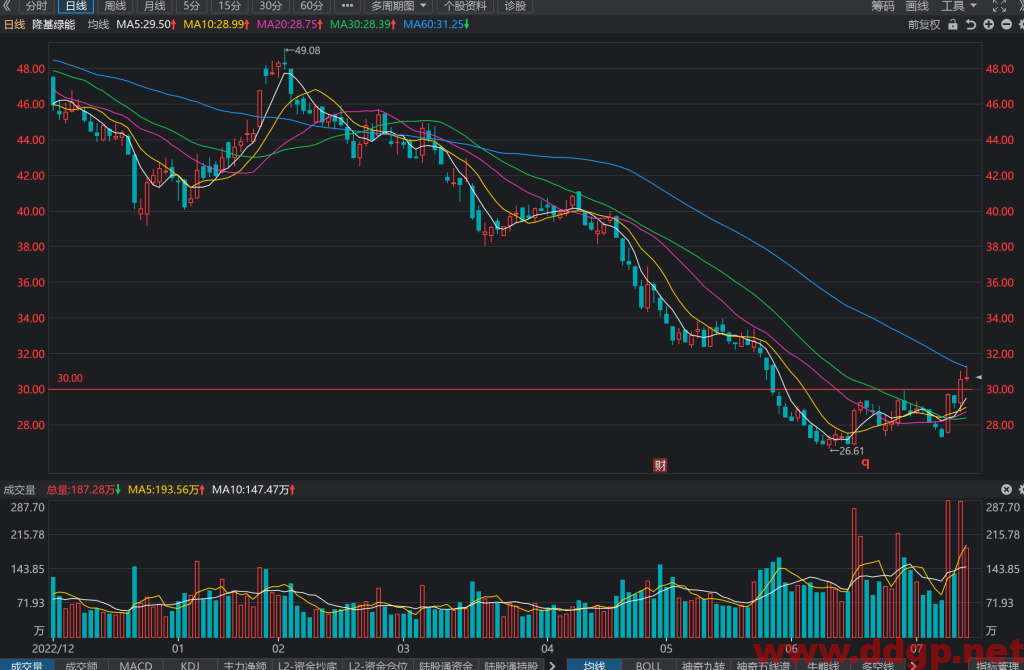Select the 日线 daily period
The image size is (1024, 670).
tap(76, 6)
